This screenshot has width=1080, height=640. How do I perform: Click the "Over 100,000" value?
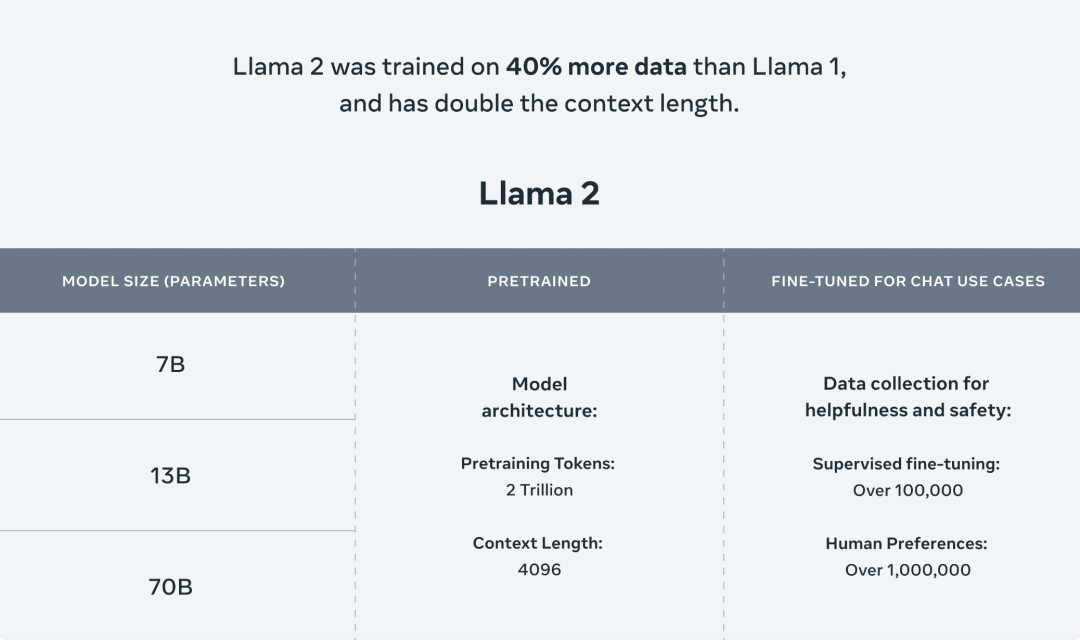point(907,490)
